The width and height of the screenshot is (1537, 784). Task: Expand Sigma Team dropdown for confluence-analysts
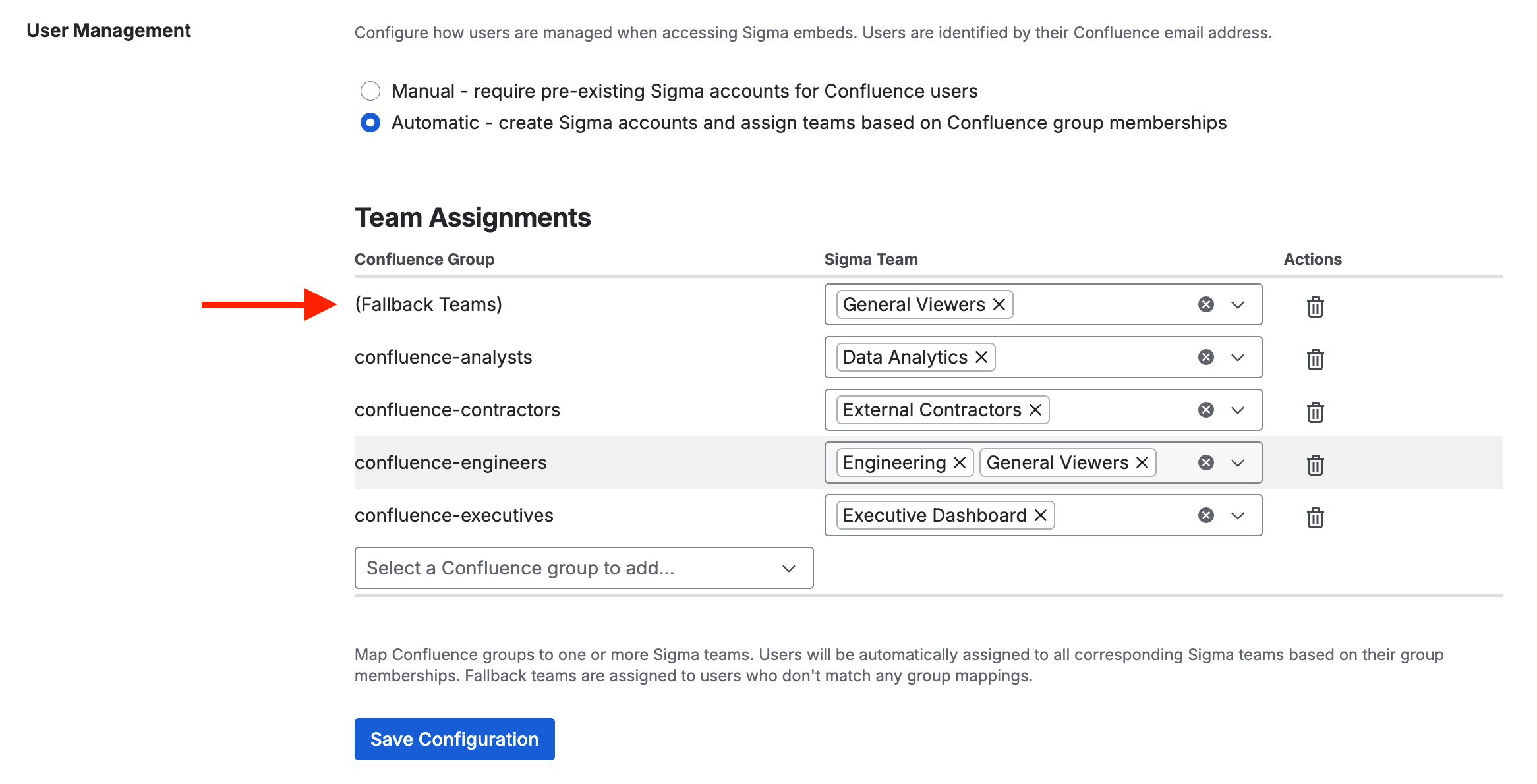click(x=1238, y=357)
